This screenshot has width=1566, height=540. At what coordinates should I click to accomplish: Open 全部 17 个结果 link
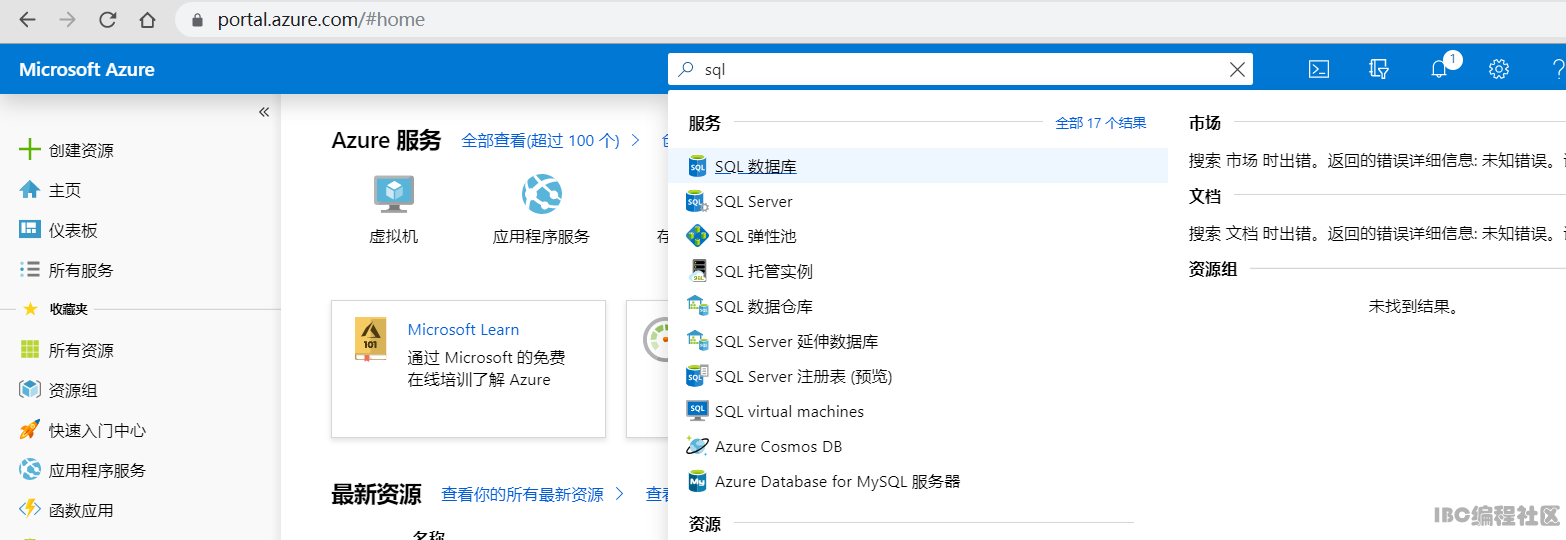[1101, 123]
